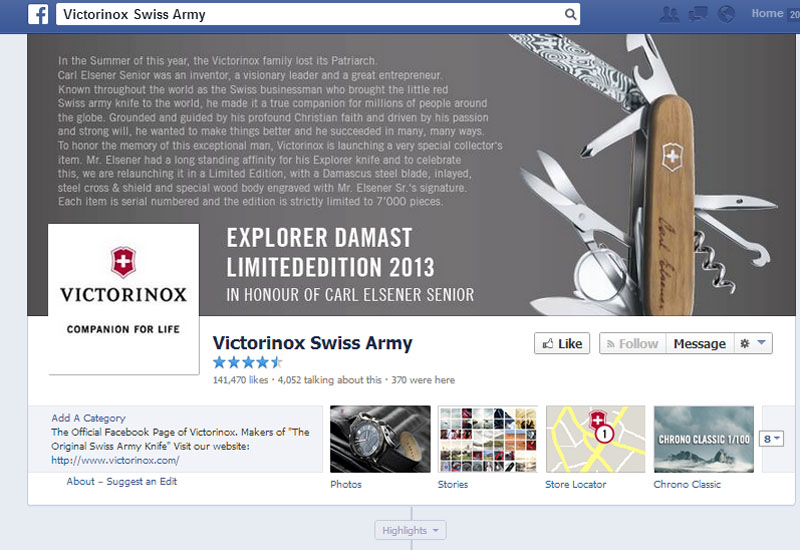Open the notifications globe icon
Viewport: 800px width, 550px height.
coord(726,14)
